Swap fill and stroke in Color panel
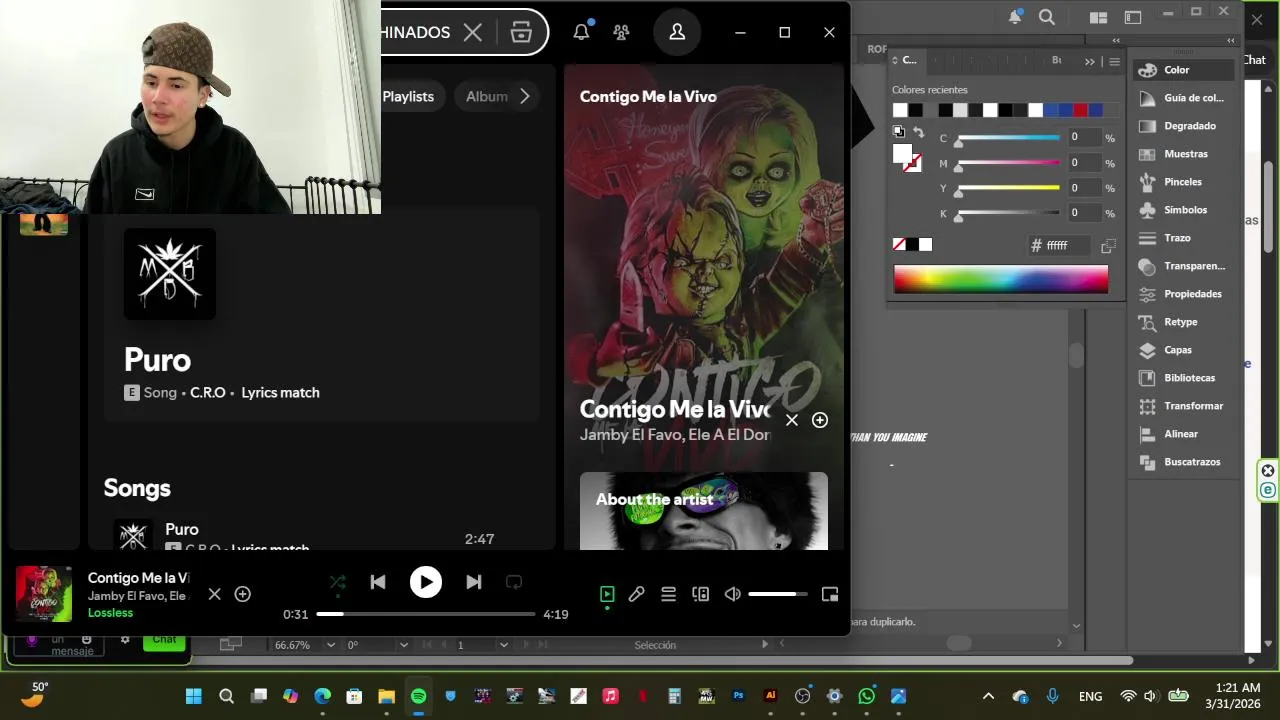Image resolution: width=1280 pixels, height=720 pixels. [x=918, y=132]
